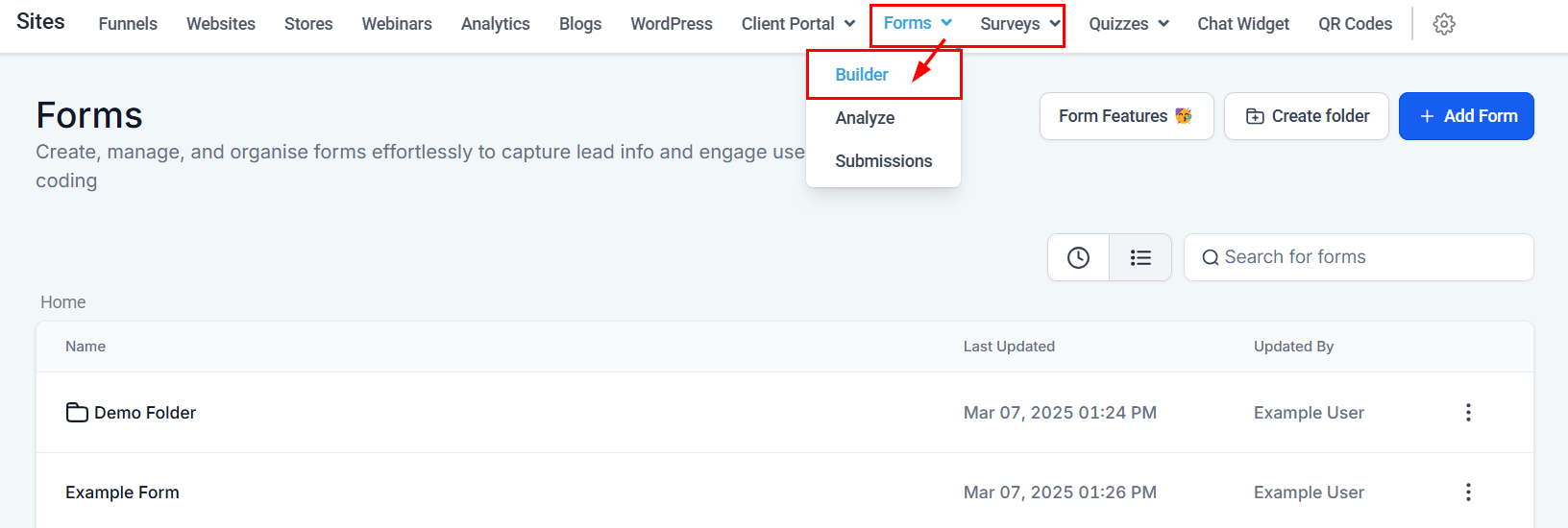The height and width of the screenshot is (528, 1568).
Task: Click the Demo Folder folder icon
Action: [x=77, y=413]
